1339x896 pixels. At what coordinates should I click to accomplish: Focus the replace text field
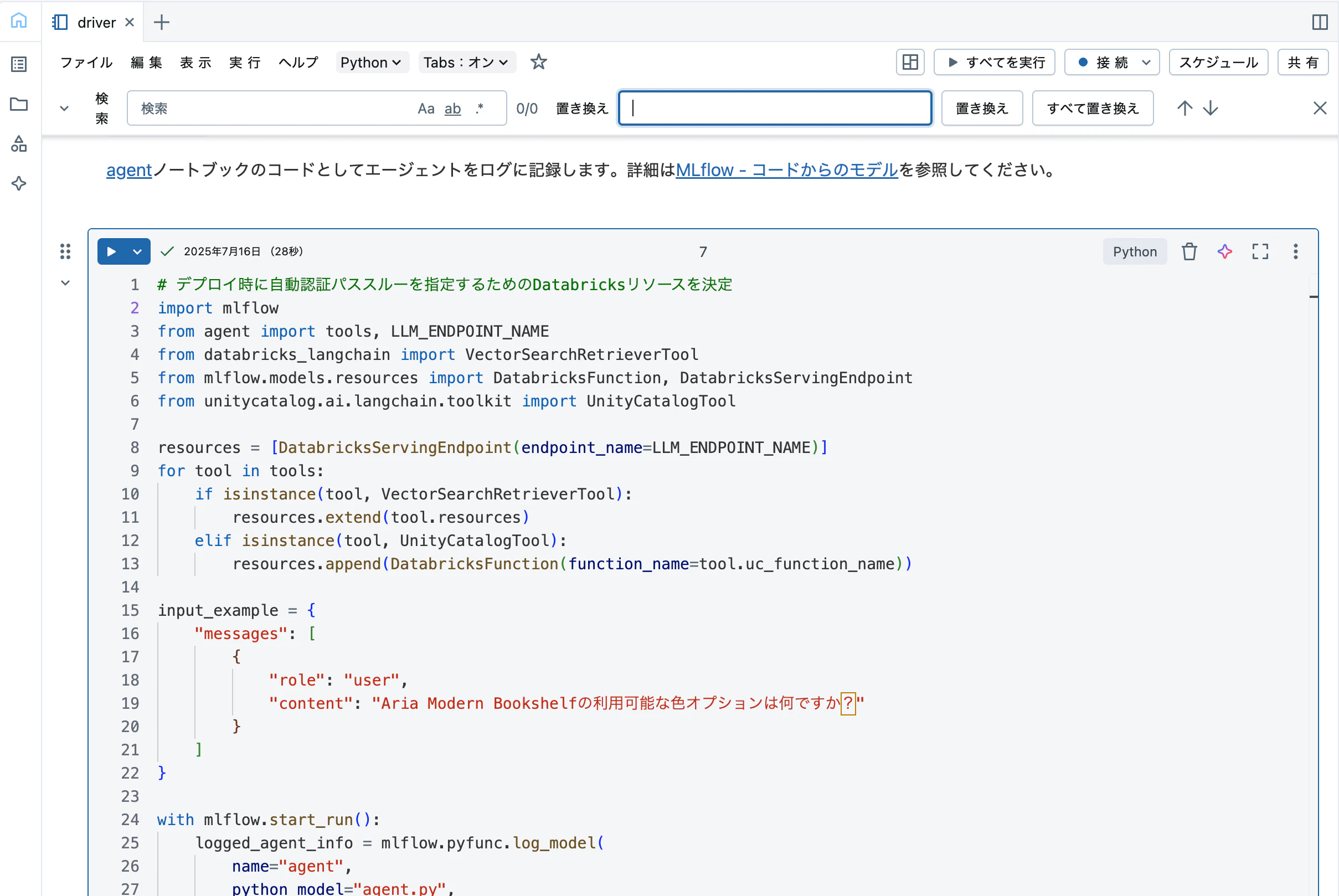click(775, 108)
